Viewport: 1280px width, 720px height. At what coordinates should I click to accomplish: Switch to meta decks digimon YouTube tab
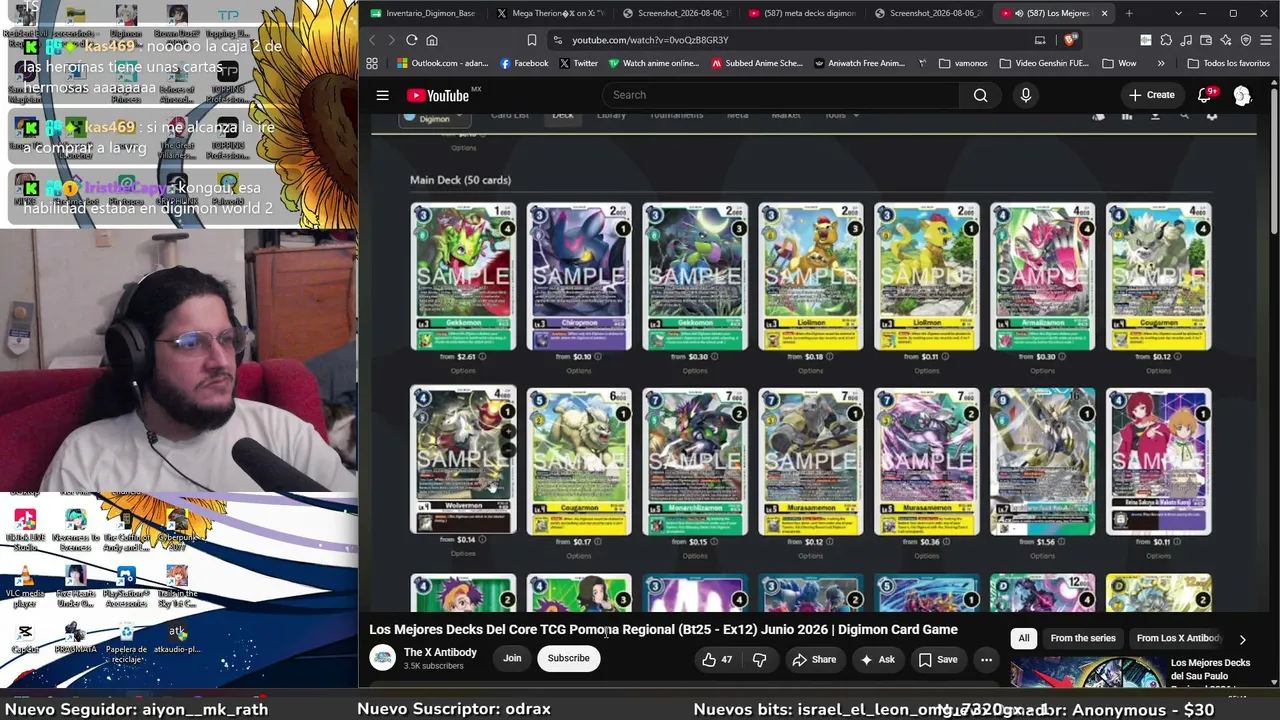(802, 13)
